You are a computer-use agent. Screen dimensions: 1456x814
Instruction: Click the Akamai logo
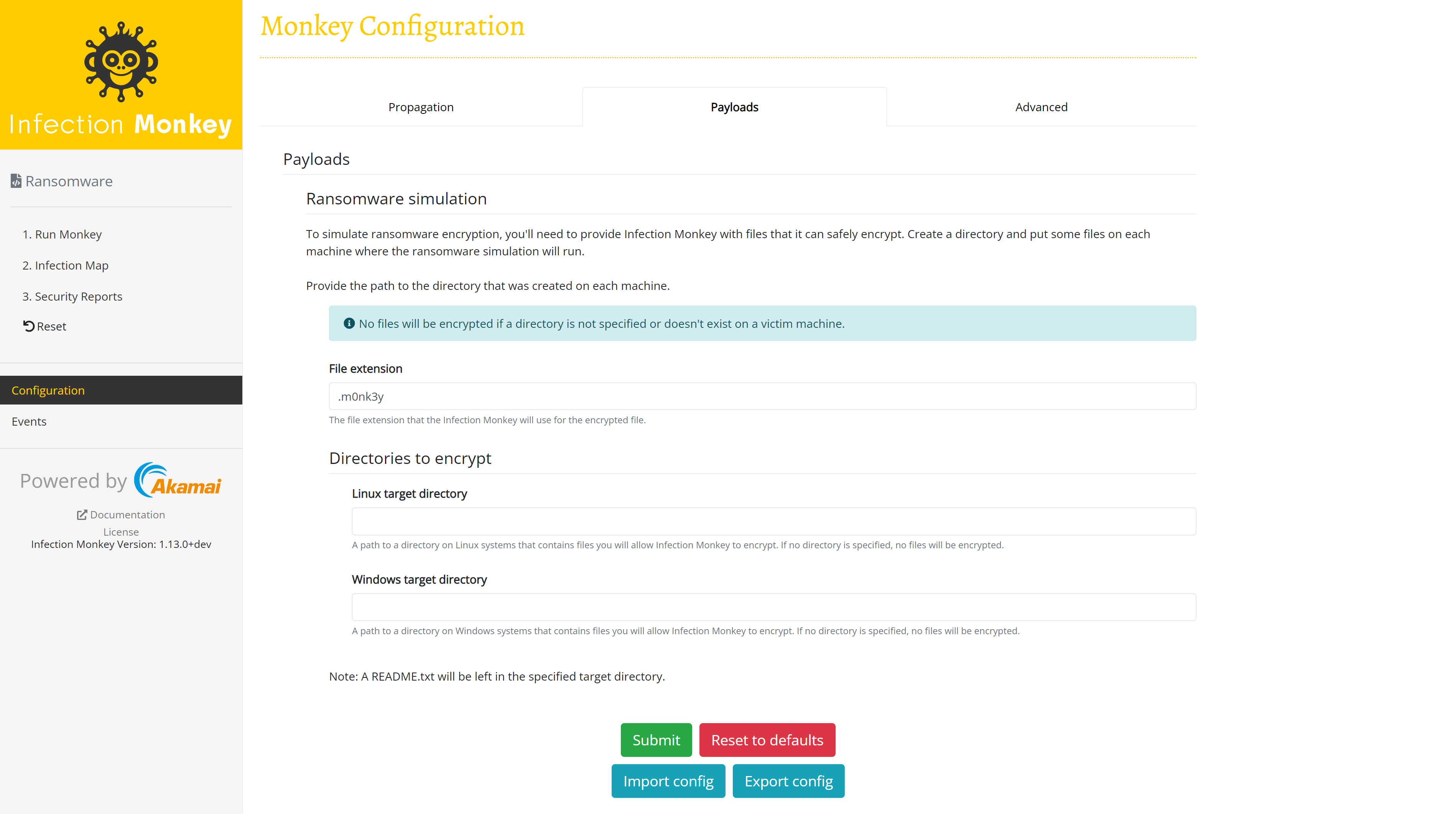(178, 480)
